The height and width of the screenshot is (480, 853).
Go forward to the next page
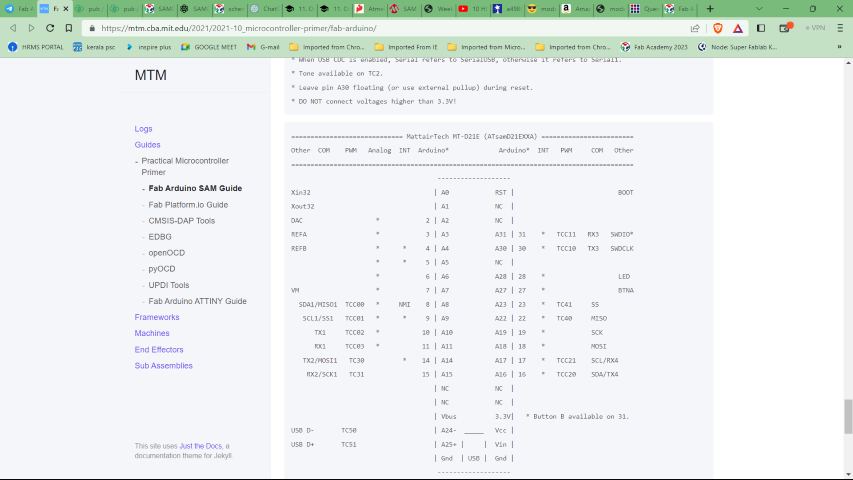click(32, 28)
